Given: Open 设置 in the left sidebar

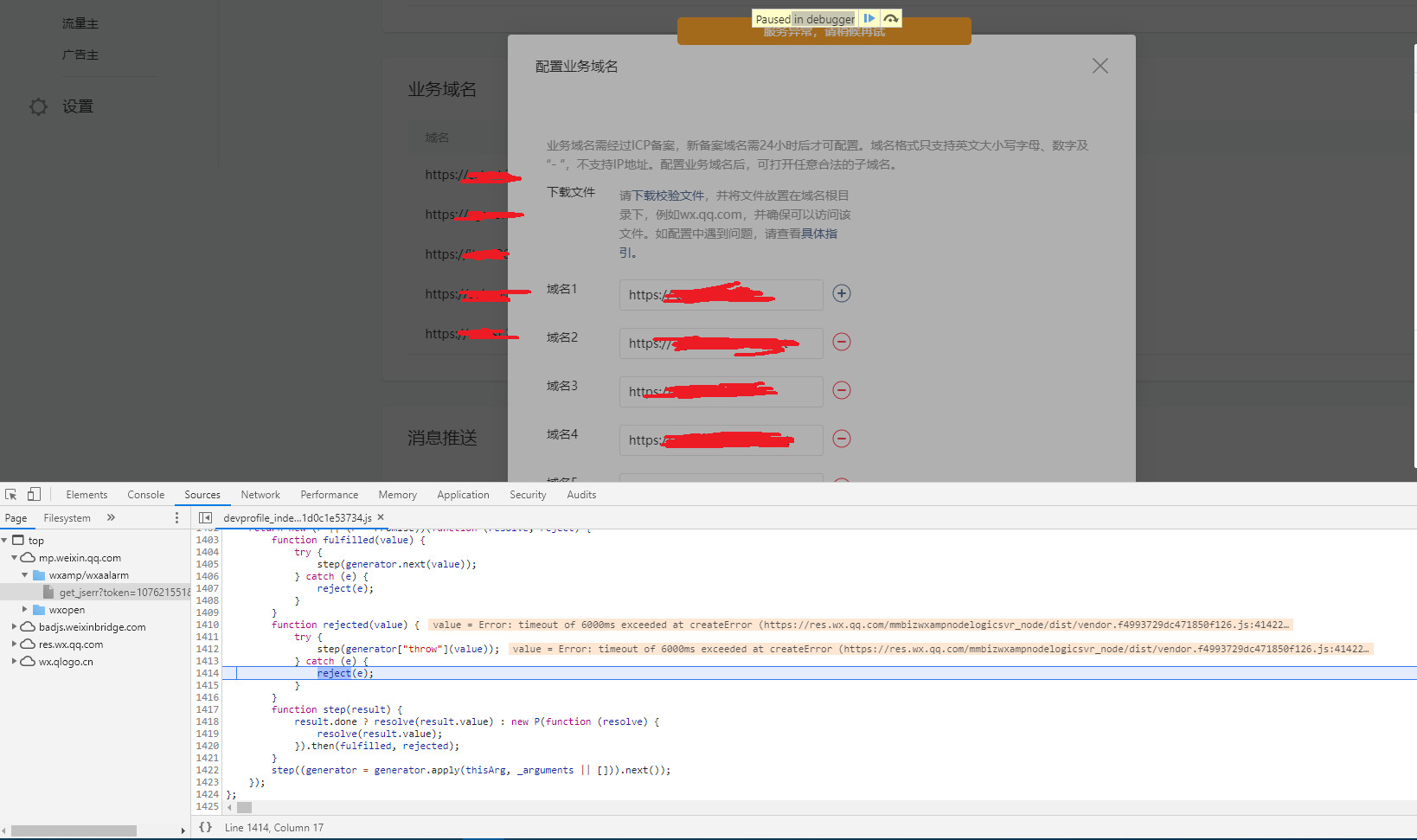Looking at the screenshot, I should click(78, 106).
